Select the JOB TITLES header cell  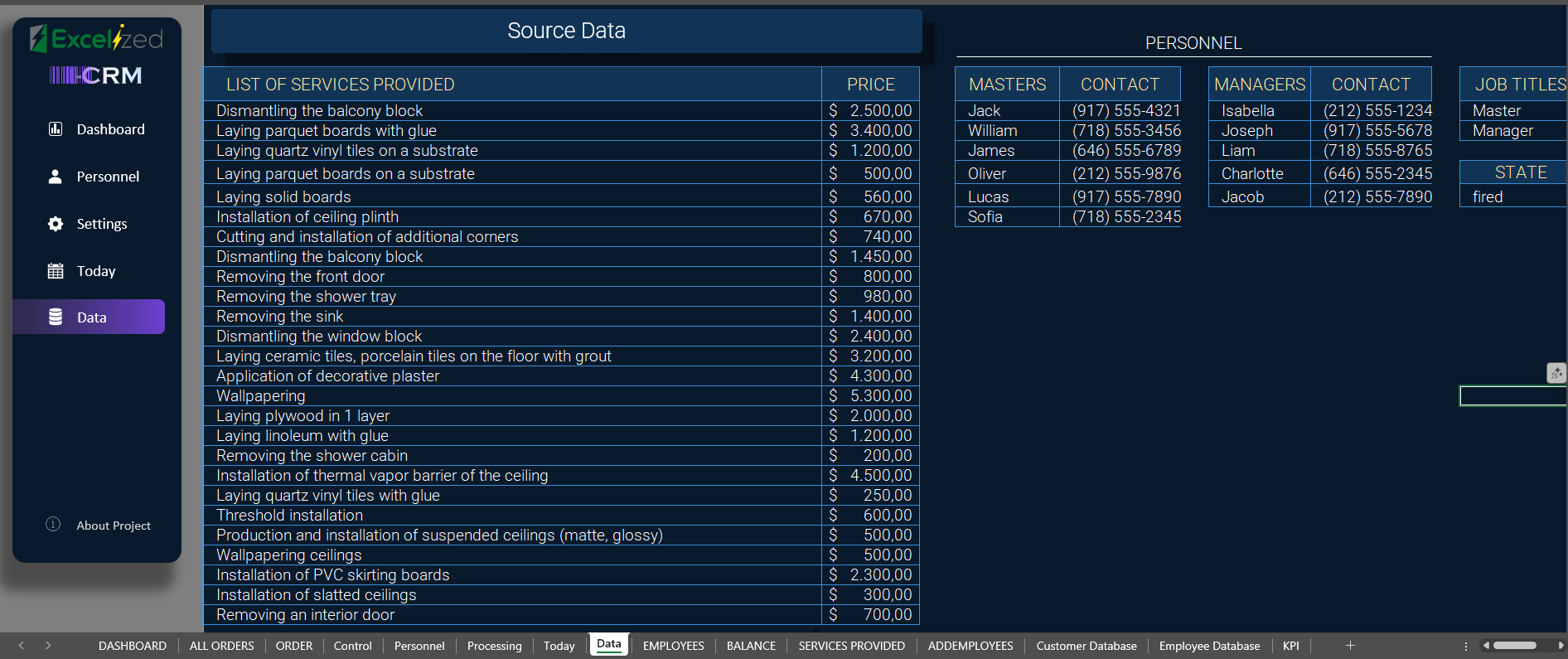(x=1513, y=85)
